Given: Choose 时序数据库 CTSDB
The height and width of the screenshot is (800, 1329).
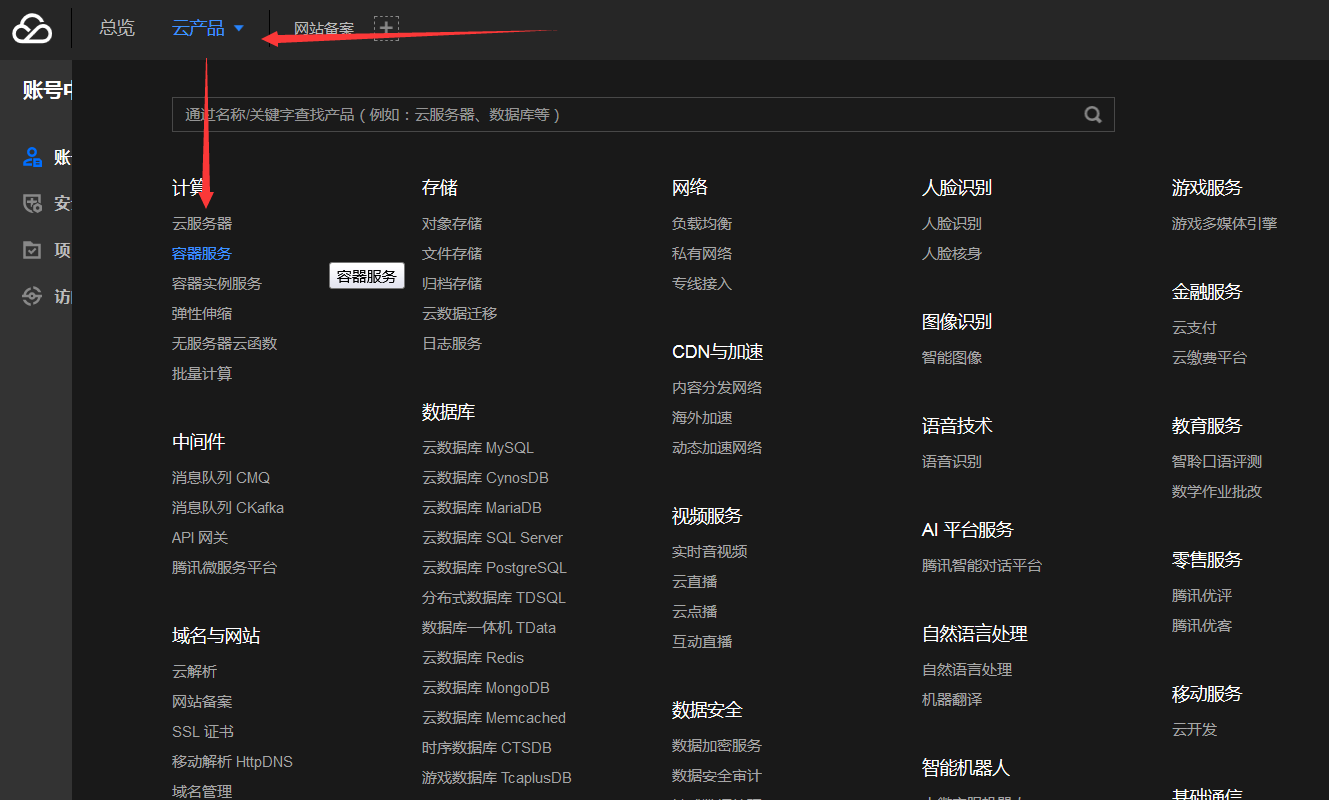Looking at the screenshot, I should [x=487, y=747].
